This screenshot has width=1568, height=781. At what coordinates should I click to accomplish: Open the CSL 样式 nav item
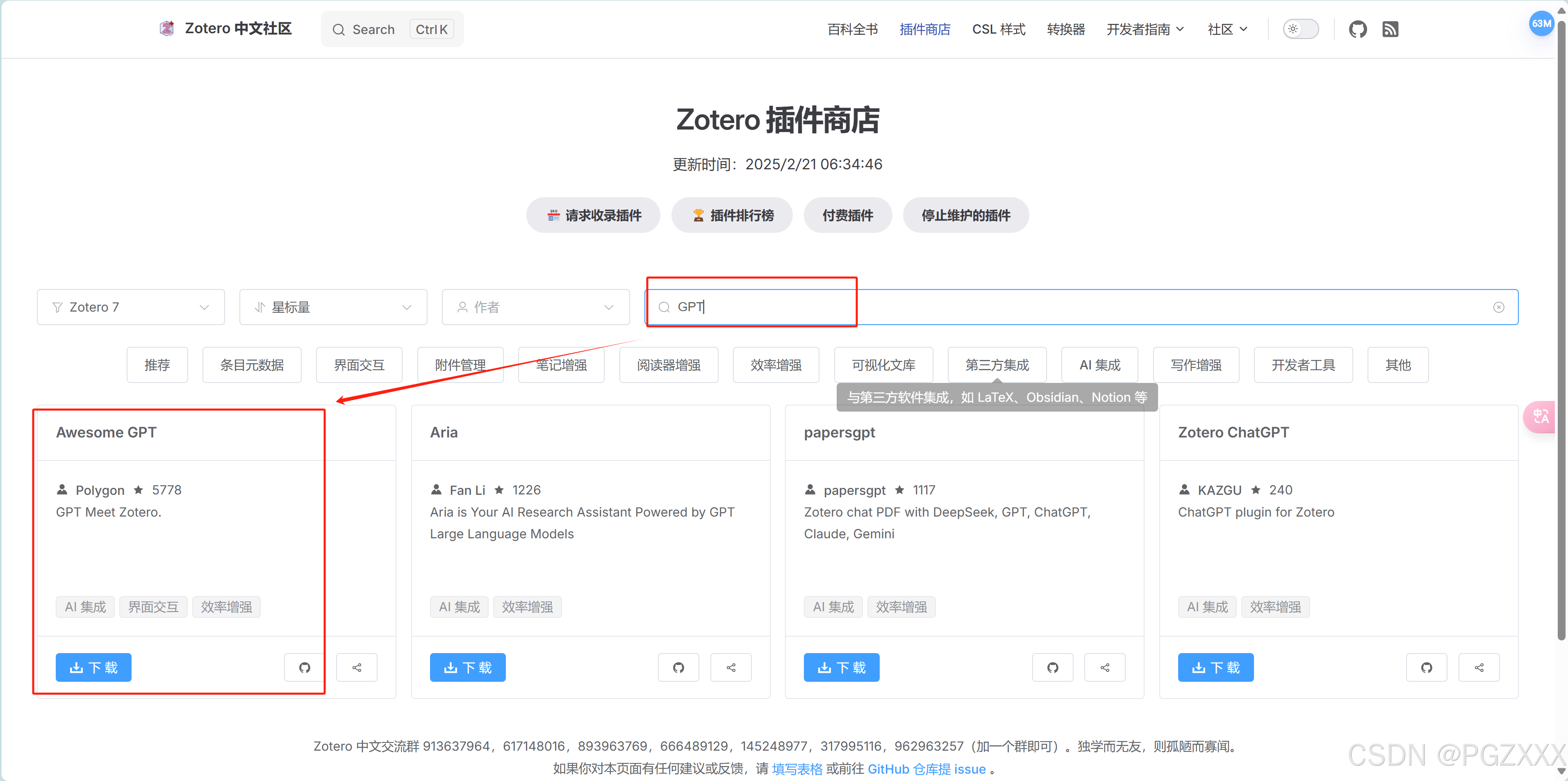click(x=998, y=29)
